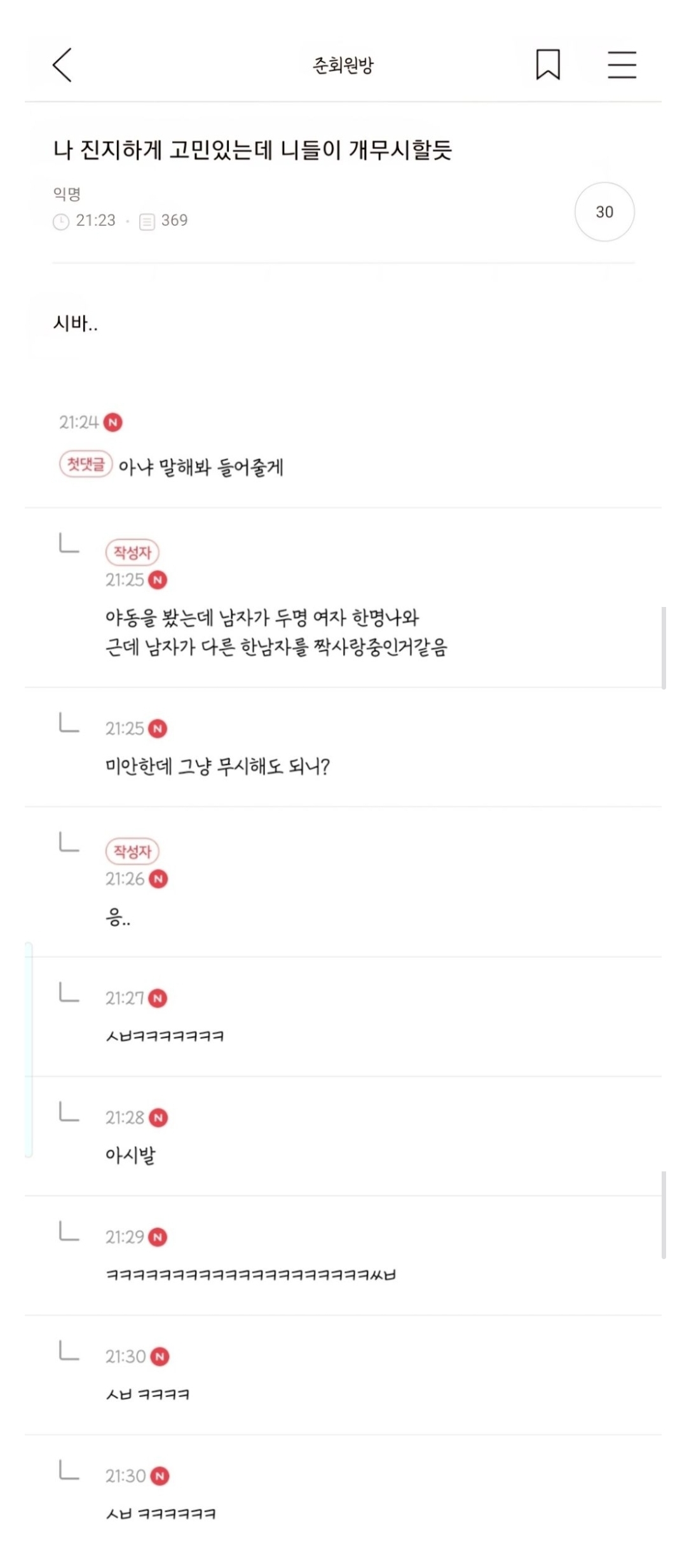
Task: Select the post title text
Action: point(252,150)
